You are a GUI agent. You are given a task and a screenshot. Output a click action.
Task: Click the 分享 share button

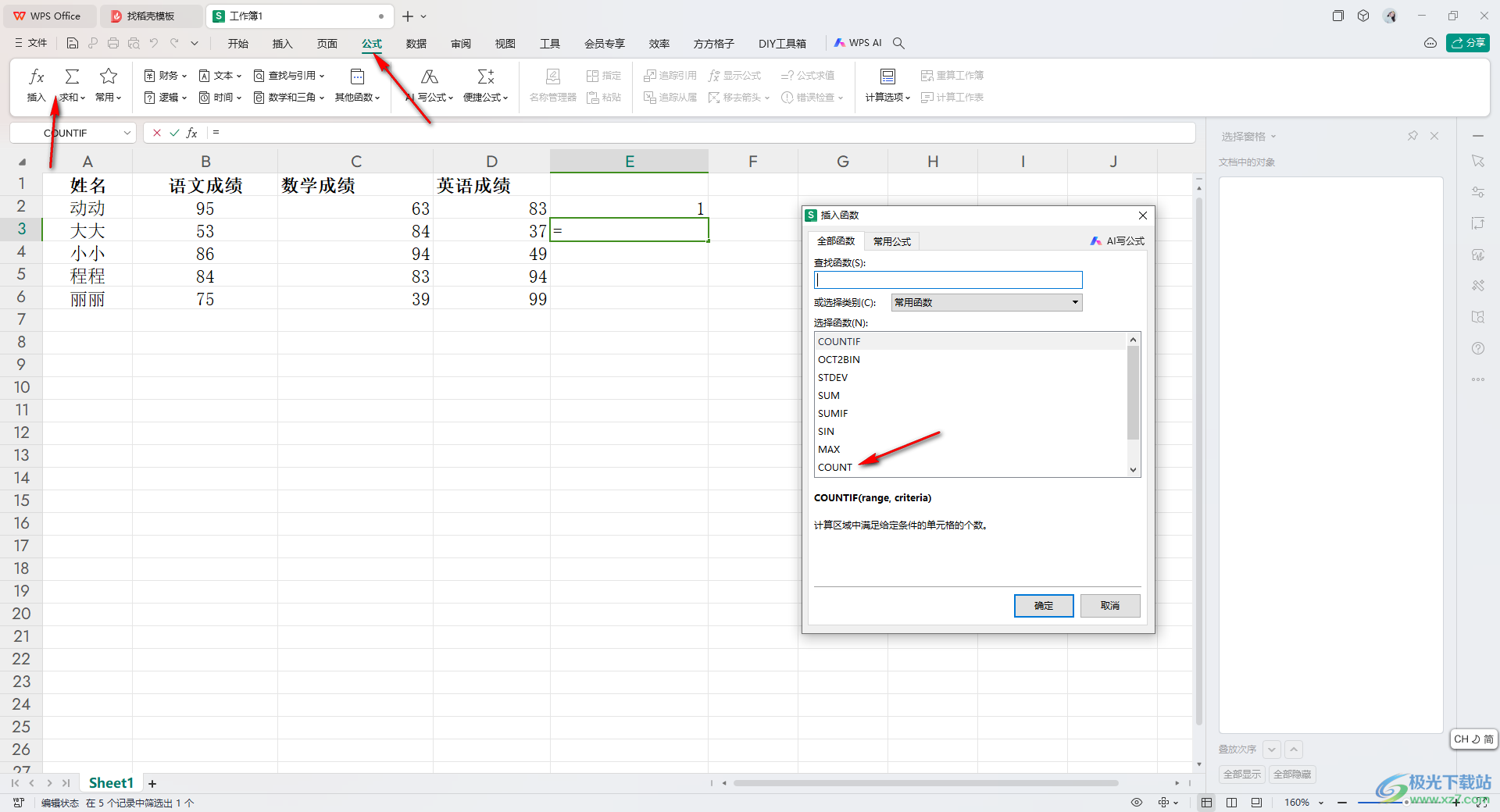1468,43
